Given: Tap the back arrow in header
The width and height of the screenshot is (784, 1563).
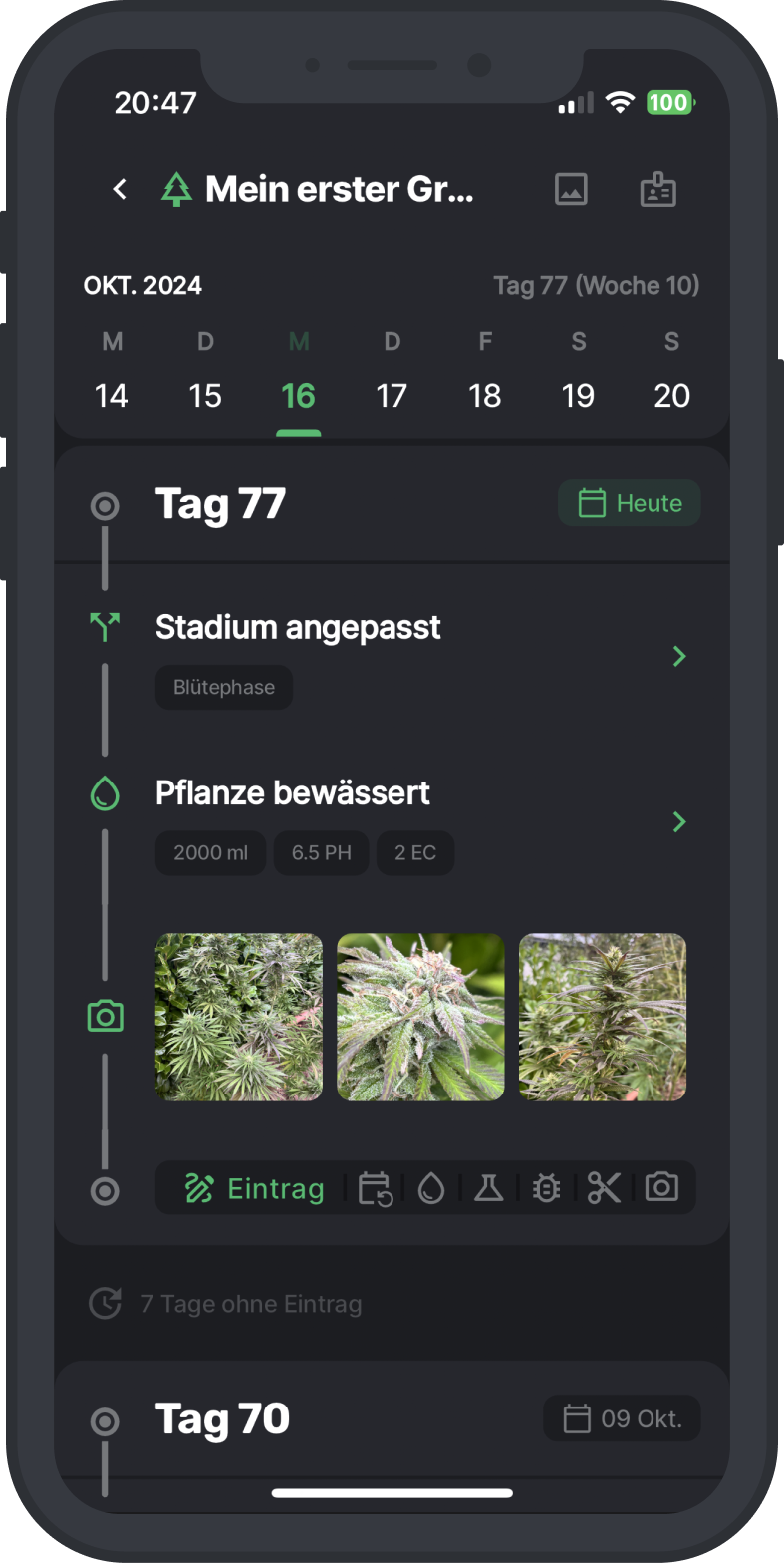Looking at the screenshot, I should (x=120, y=189).
